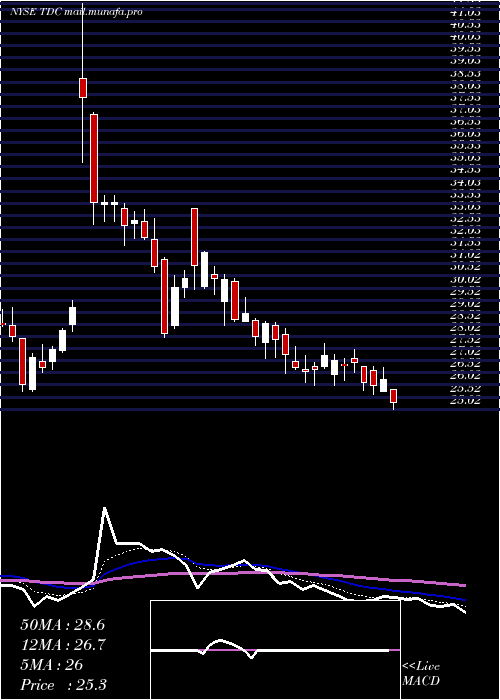Select the 5MA : 26 label
This screenshot has width=500, height=700.
(52, 665)
